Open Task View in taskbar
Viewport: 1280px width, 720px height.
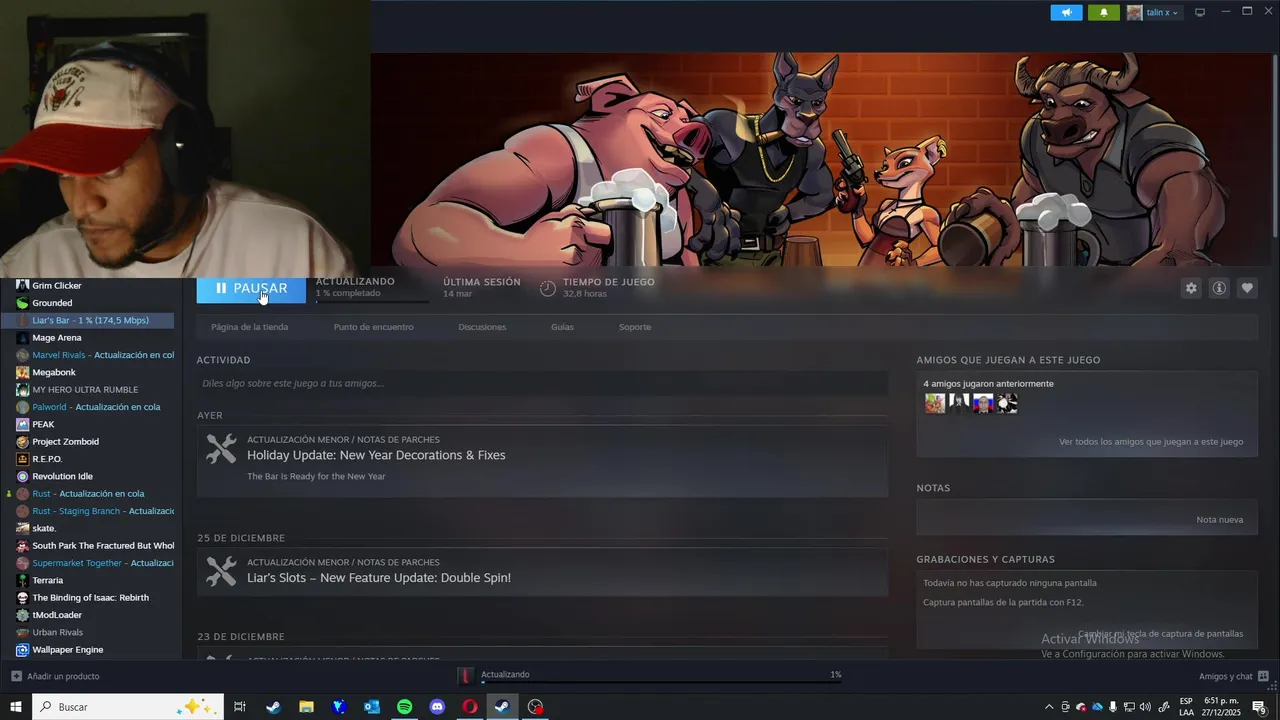(240, 707)
